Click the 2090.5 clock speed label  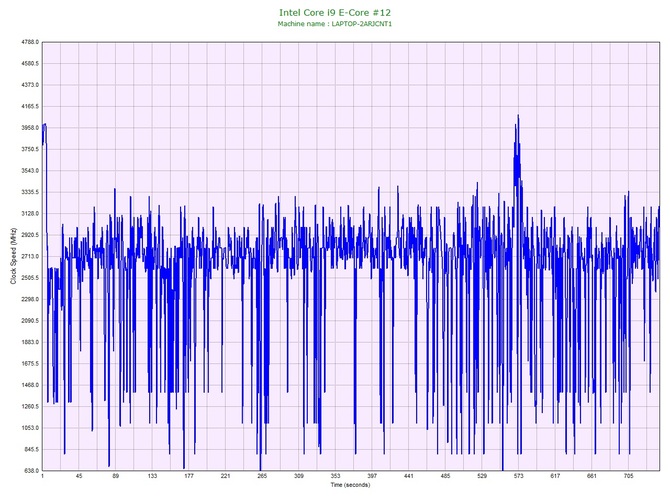(x=30, y=321)
